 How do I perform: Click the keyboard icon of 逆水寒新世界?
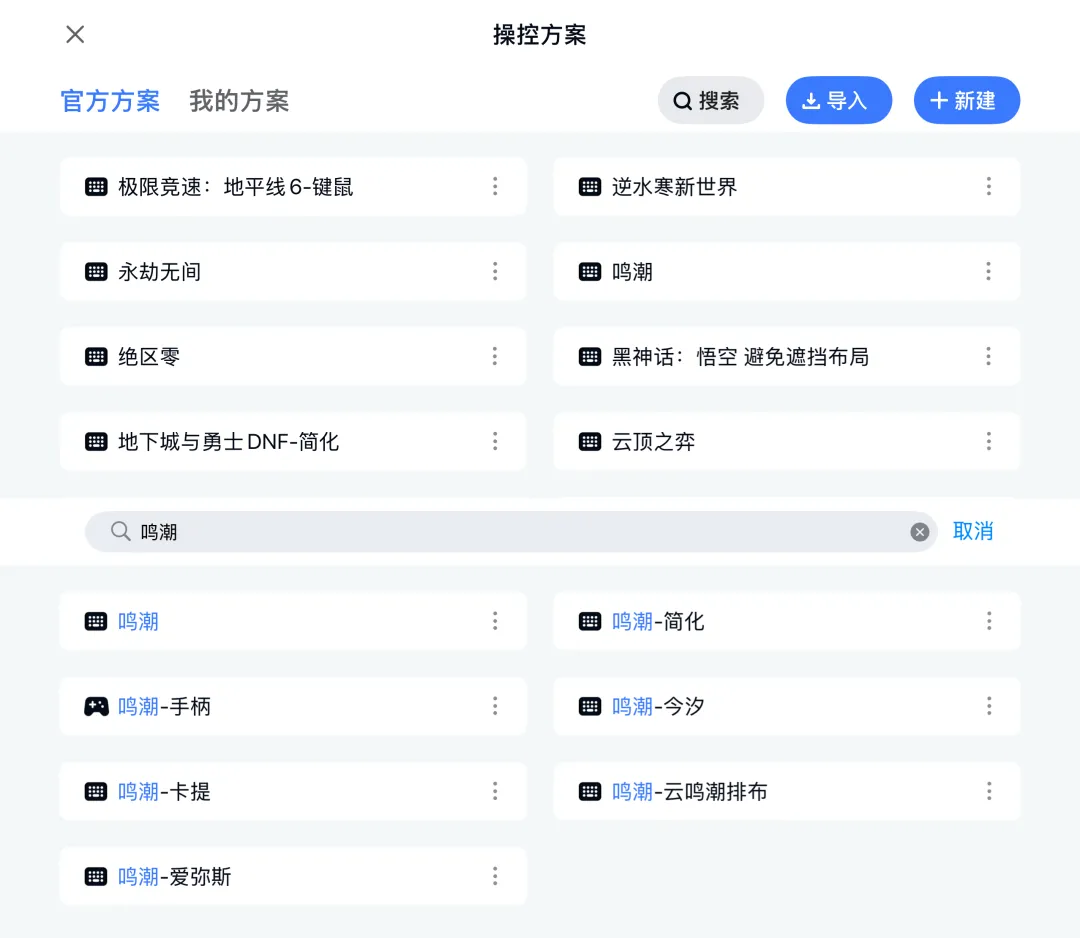coord(590,187)
